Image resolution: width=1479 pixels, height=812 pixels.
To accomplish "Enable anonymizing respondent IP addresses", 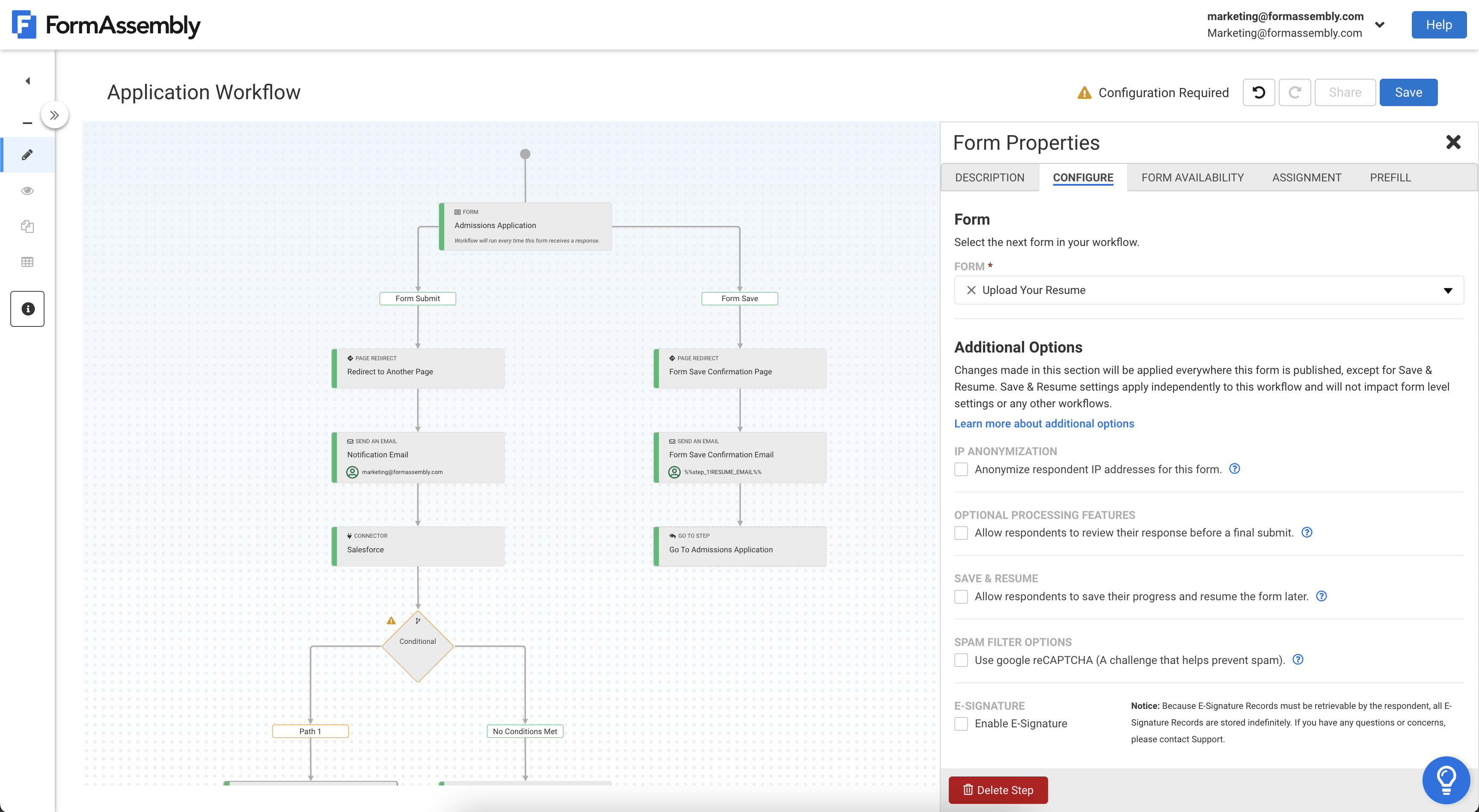I will pos(961,469).
